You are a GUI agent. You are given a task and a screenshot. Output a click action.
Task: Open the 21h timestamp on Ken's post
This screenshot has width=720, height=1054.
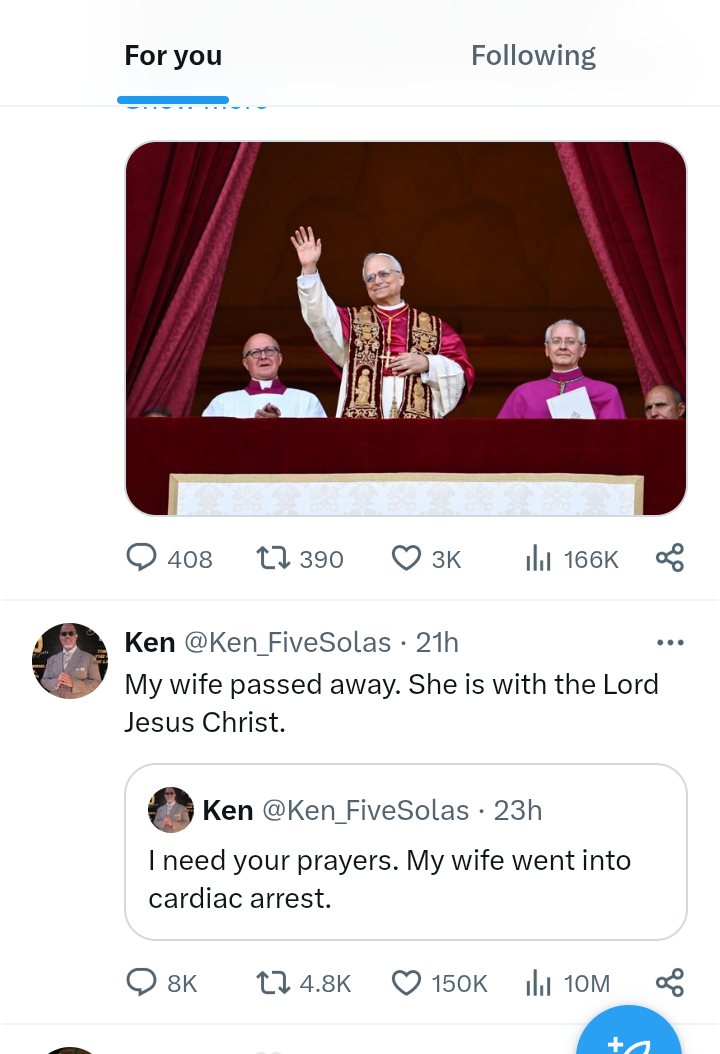coord(437,642)
